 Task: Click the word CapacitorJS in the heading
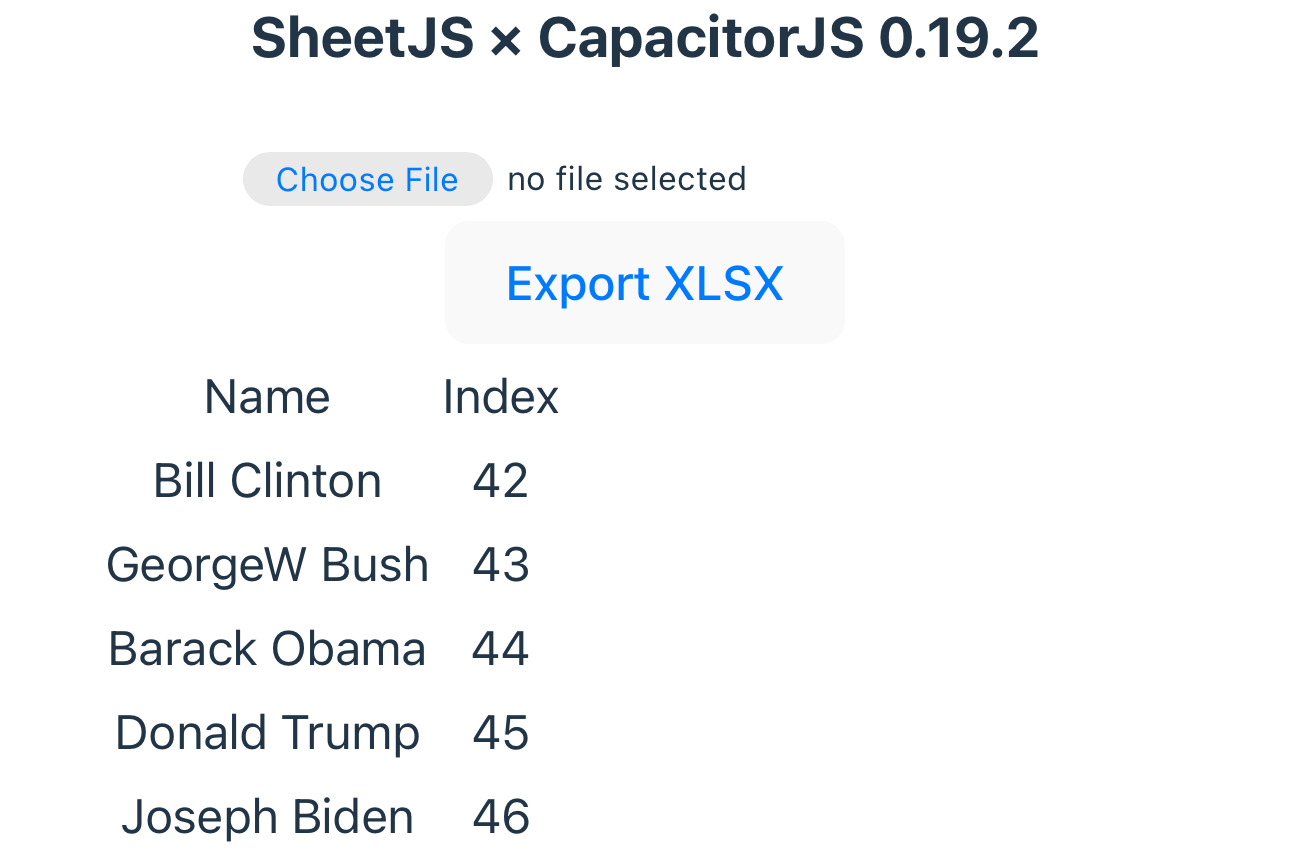pos(700,39)
